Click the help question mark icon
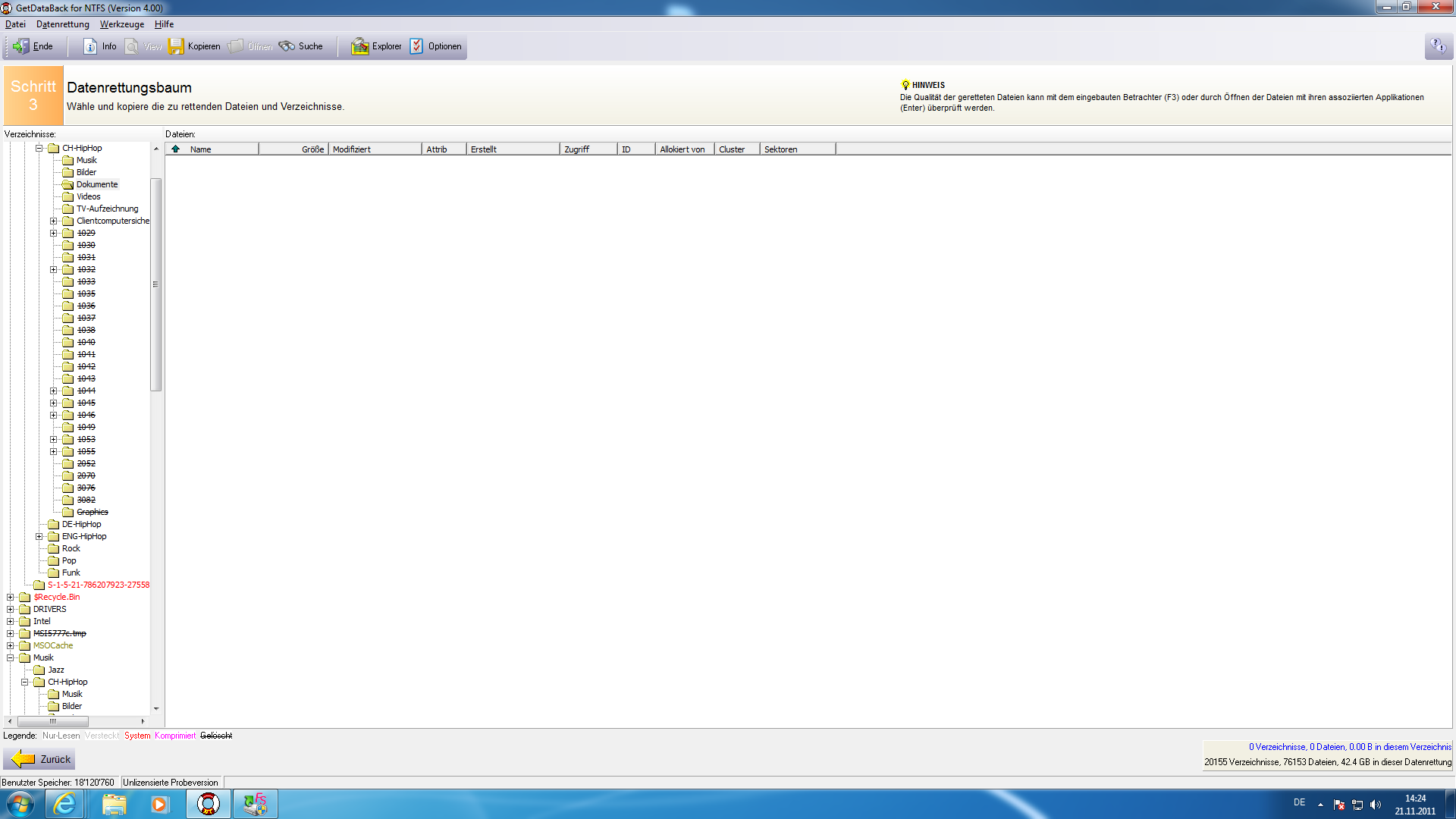The height and width of the screenshot is (819, 1456). (x=1438, y=46)
